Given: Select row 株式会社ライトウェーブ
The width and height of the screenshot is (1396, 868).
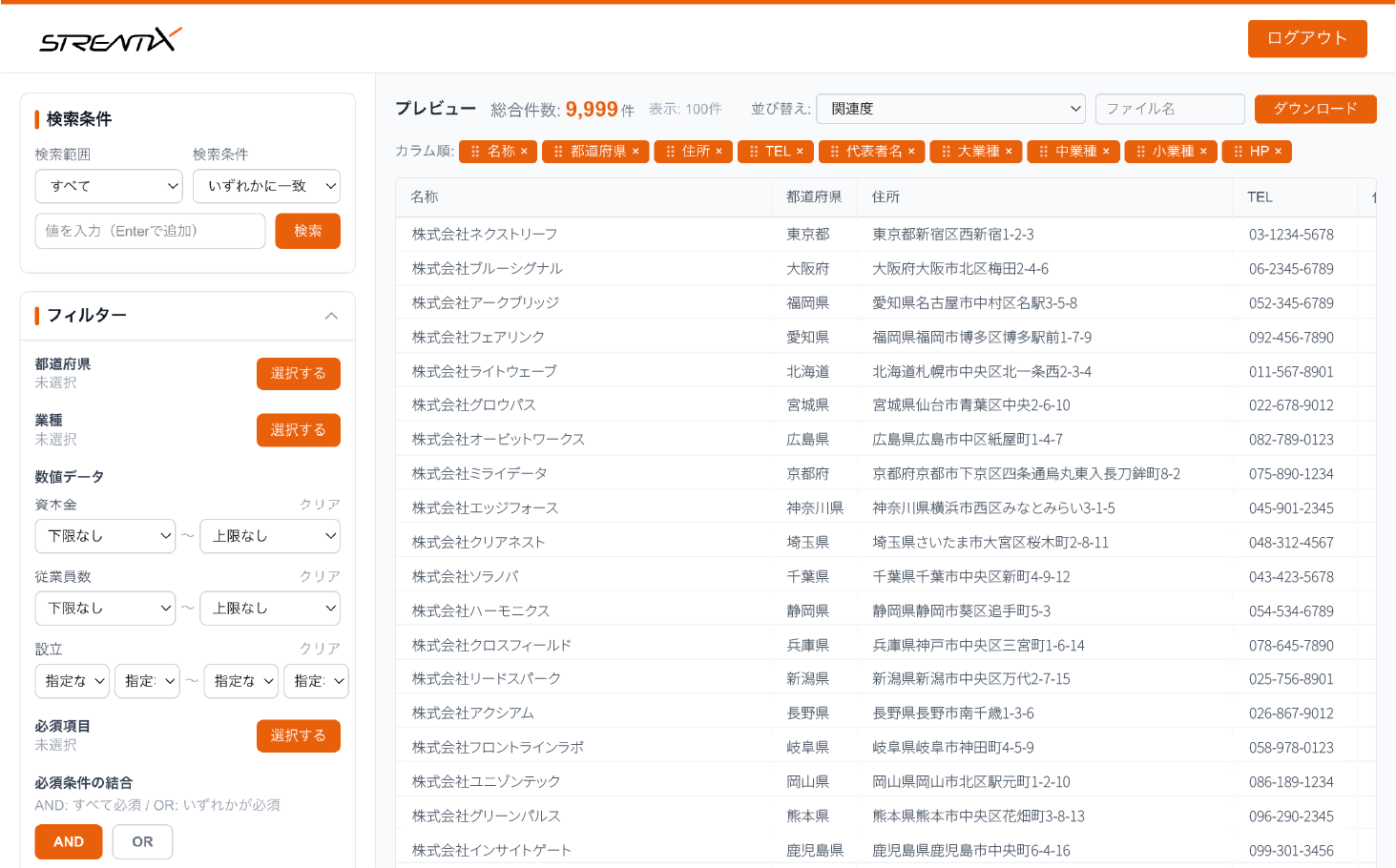Looking at the screenshot, I should coord(886,372).
